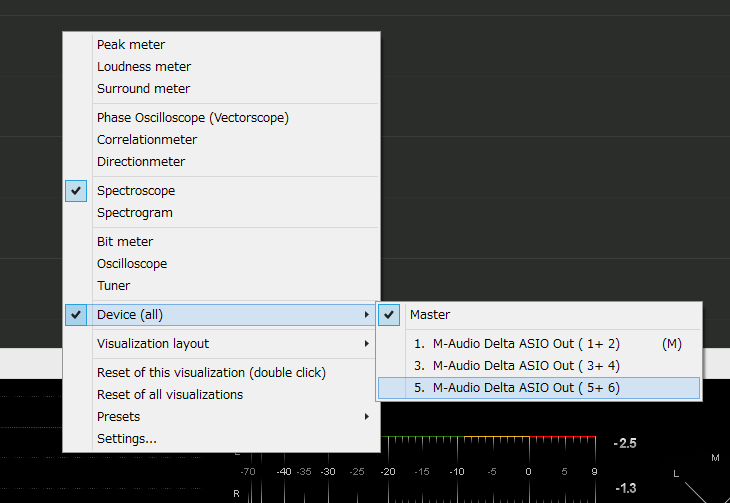Expand the Device (all) submenu
The width and height of the screenshot is (730, 503).
pos(222,315)
